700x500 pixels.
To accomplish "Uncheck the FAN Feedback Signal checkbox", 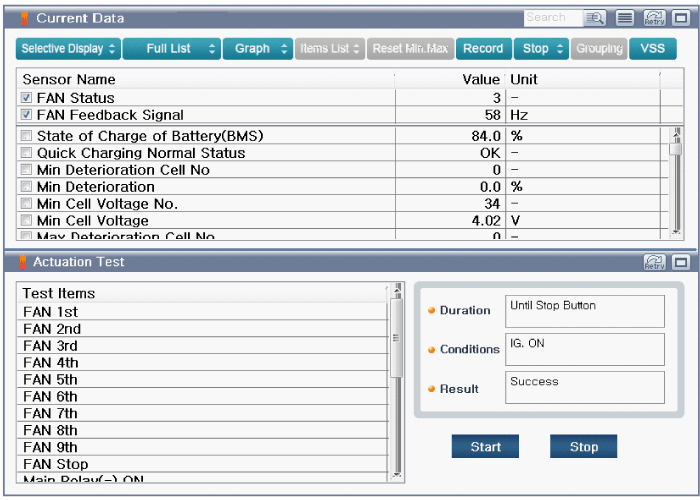I will [27, 115].
